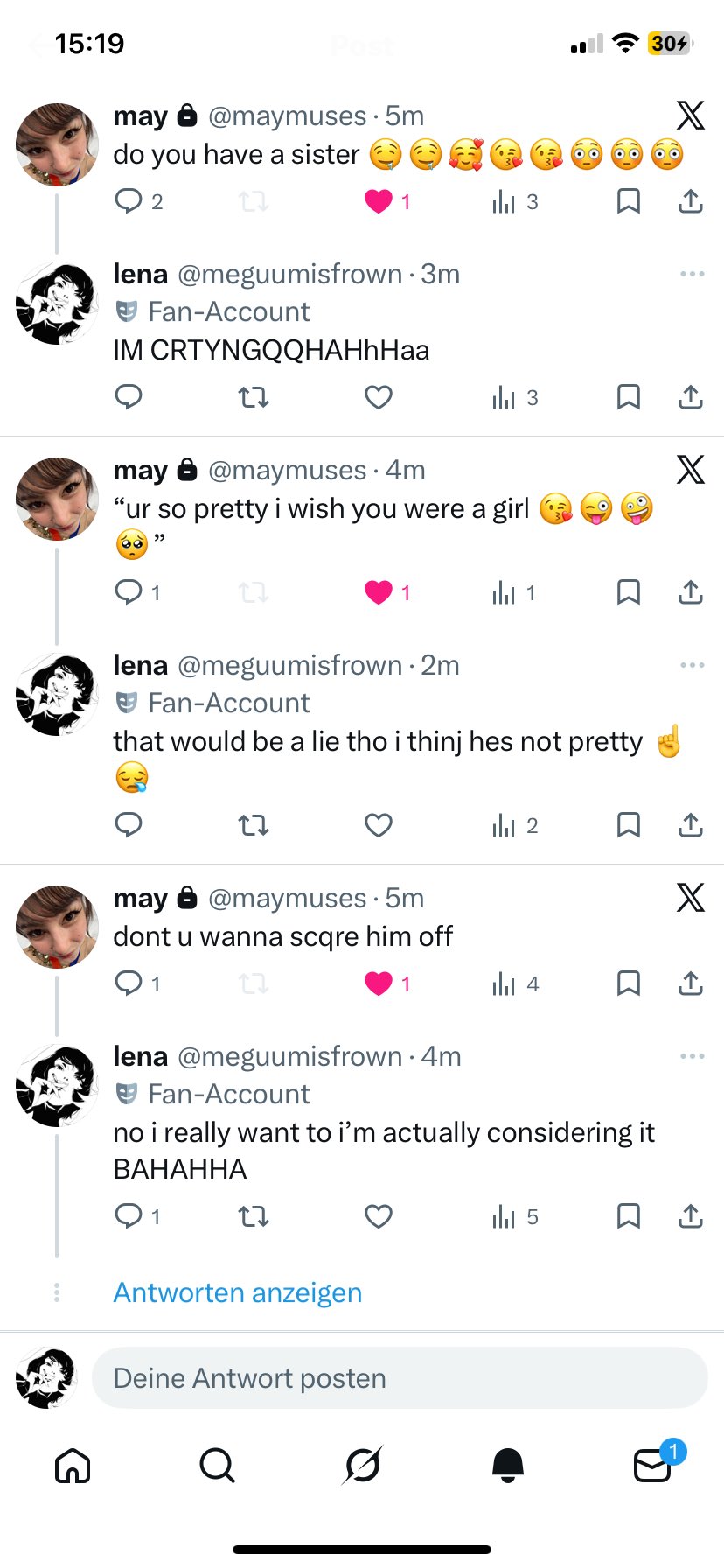Open the Search tab magnifier
The width and height of the screenshot is (724, 1568).
click(x=217, y=1465)
